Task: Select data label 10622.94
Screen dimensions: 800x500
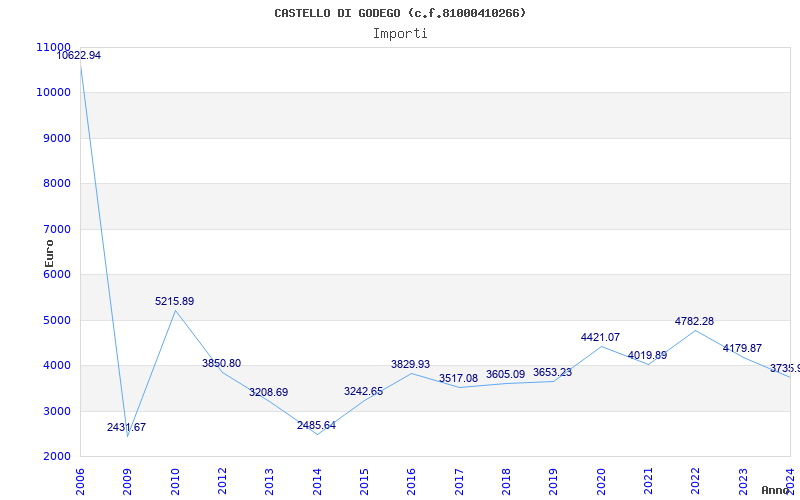Action: pos(79,56)
